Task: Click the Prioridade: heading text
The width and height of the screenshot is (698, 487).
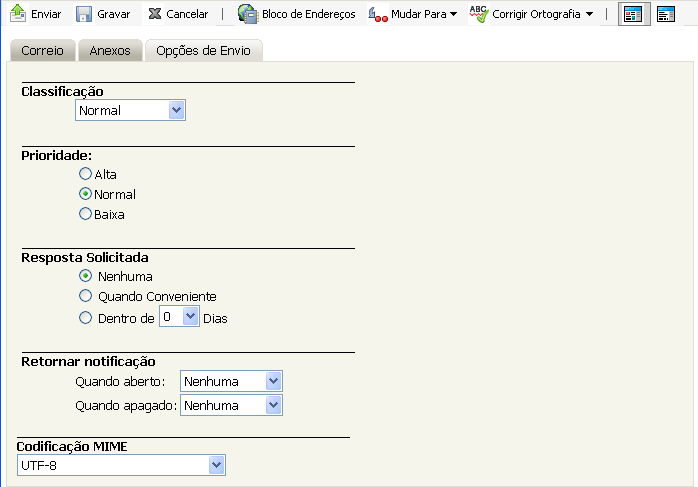Action: click(57, 155)
